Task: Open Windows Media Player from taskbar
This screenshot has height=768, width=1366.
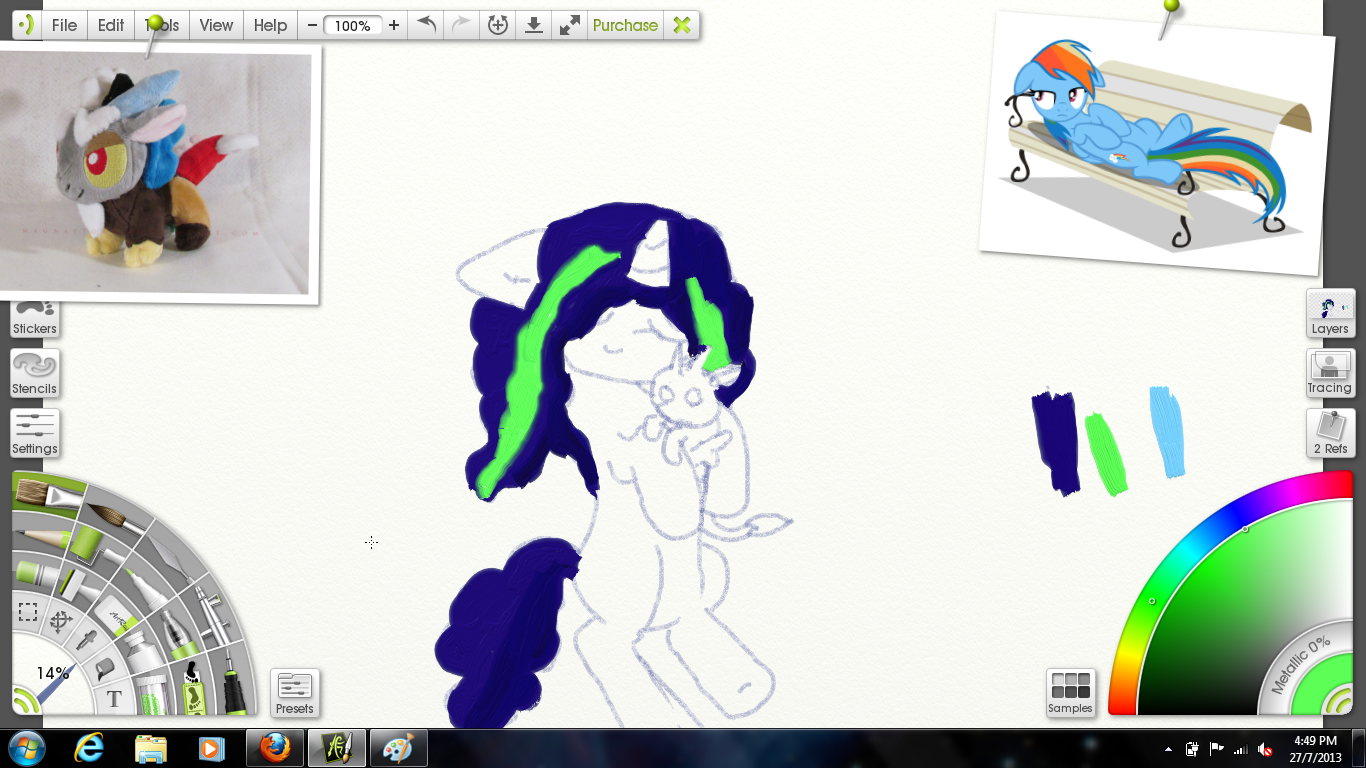Action: tap(211, 748)
